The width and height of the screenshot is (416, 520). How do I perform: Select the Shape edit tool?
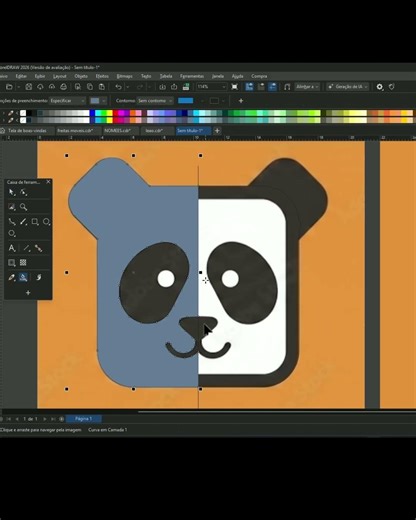[x=24, y=192]
